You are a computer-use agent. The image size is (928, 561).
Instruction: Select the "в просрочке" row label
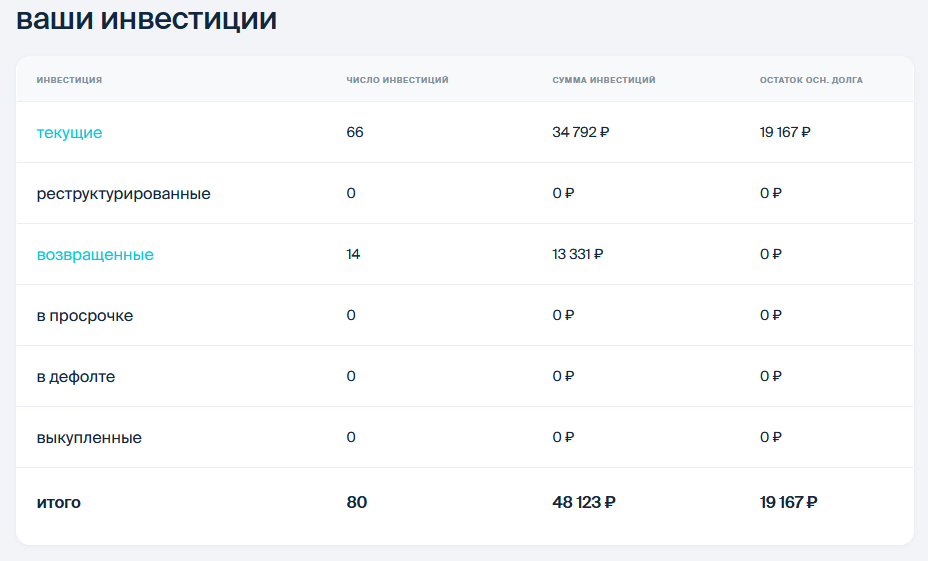point(85,316)
